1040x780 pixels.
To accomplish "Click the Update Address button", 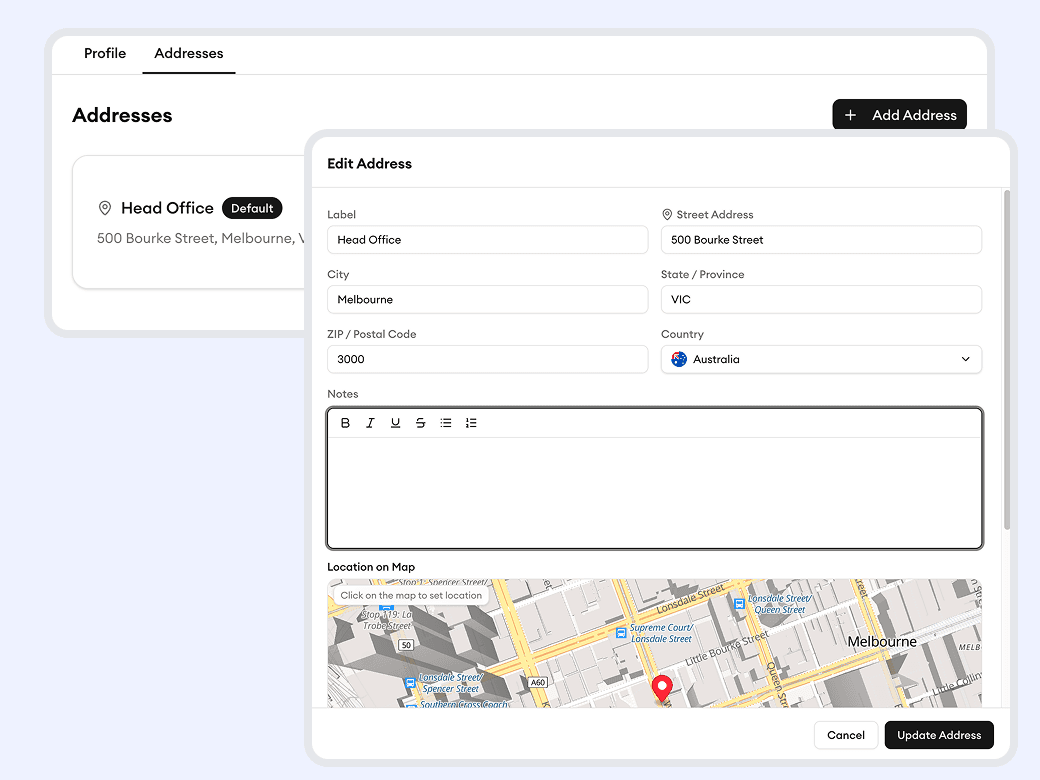I will click(x=939, y=735).
